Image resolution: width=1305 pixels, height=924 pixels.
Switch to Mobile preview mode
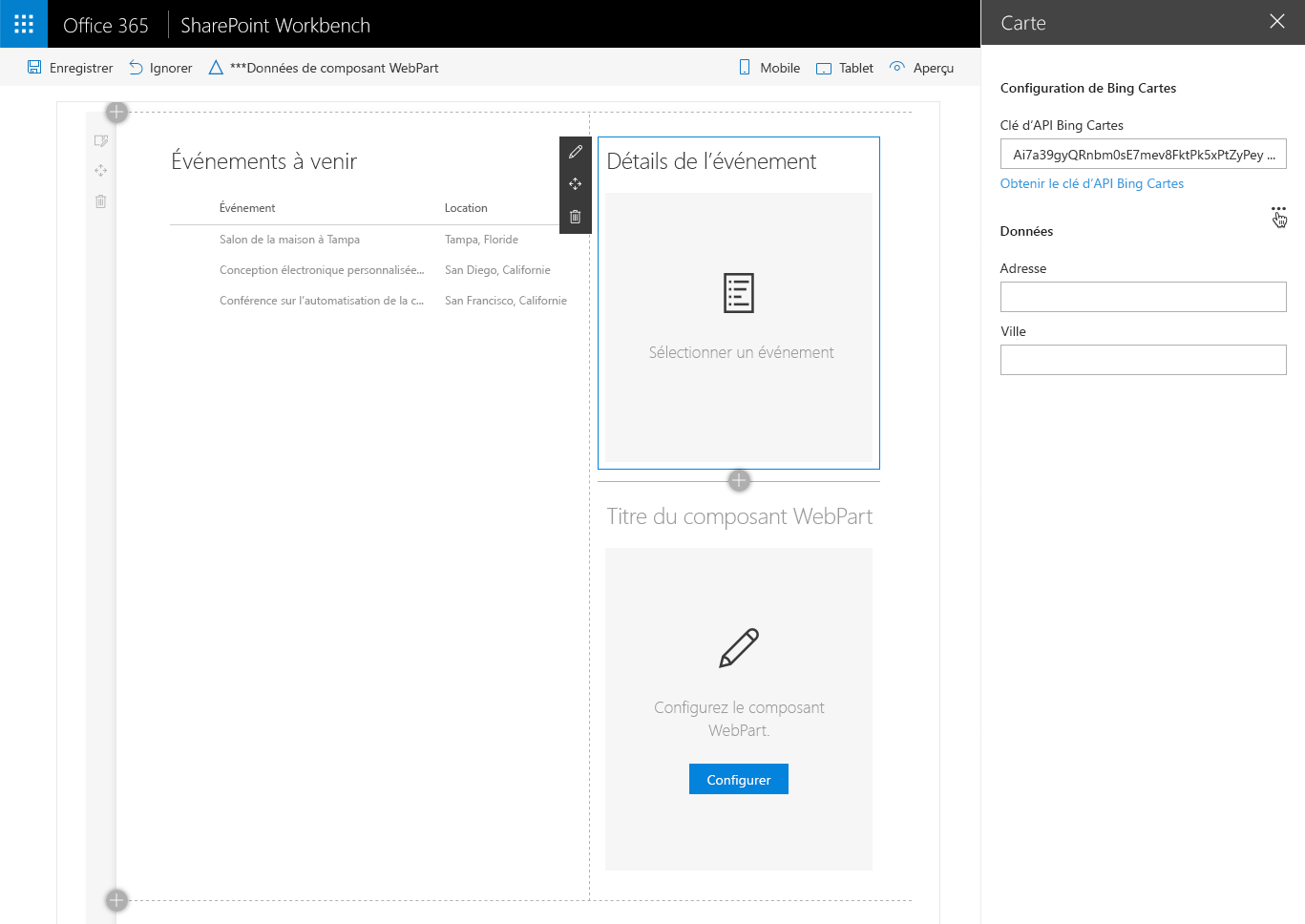(768, 68)
